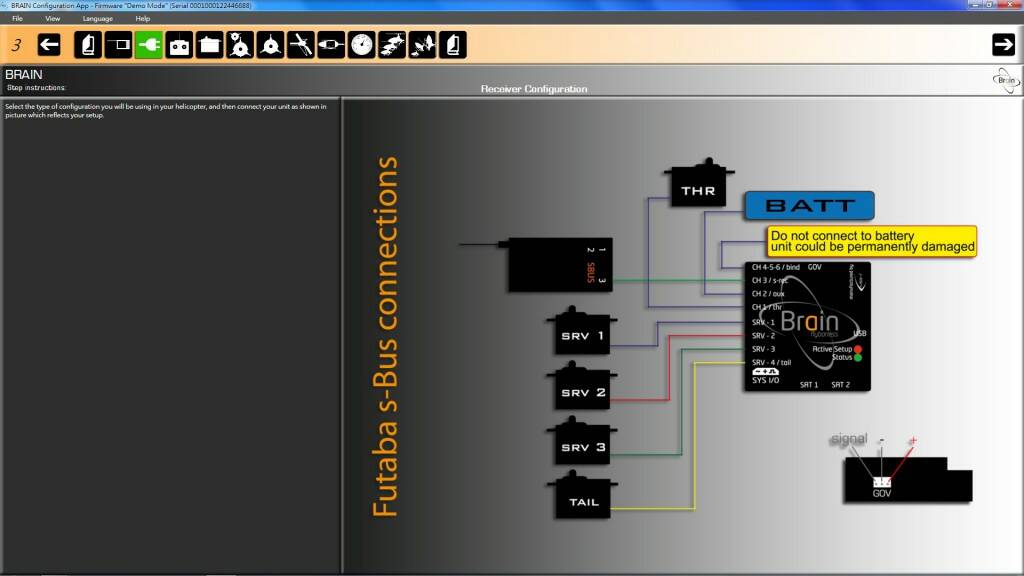The height and width of the screenshot is (576, 1024).
Task: Open the Help menu
Action: [142, 18]
